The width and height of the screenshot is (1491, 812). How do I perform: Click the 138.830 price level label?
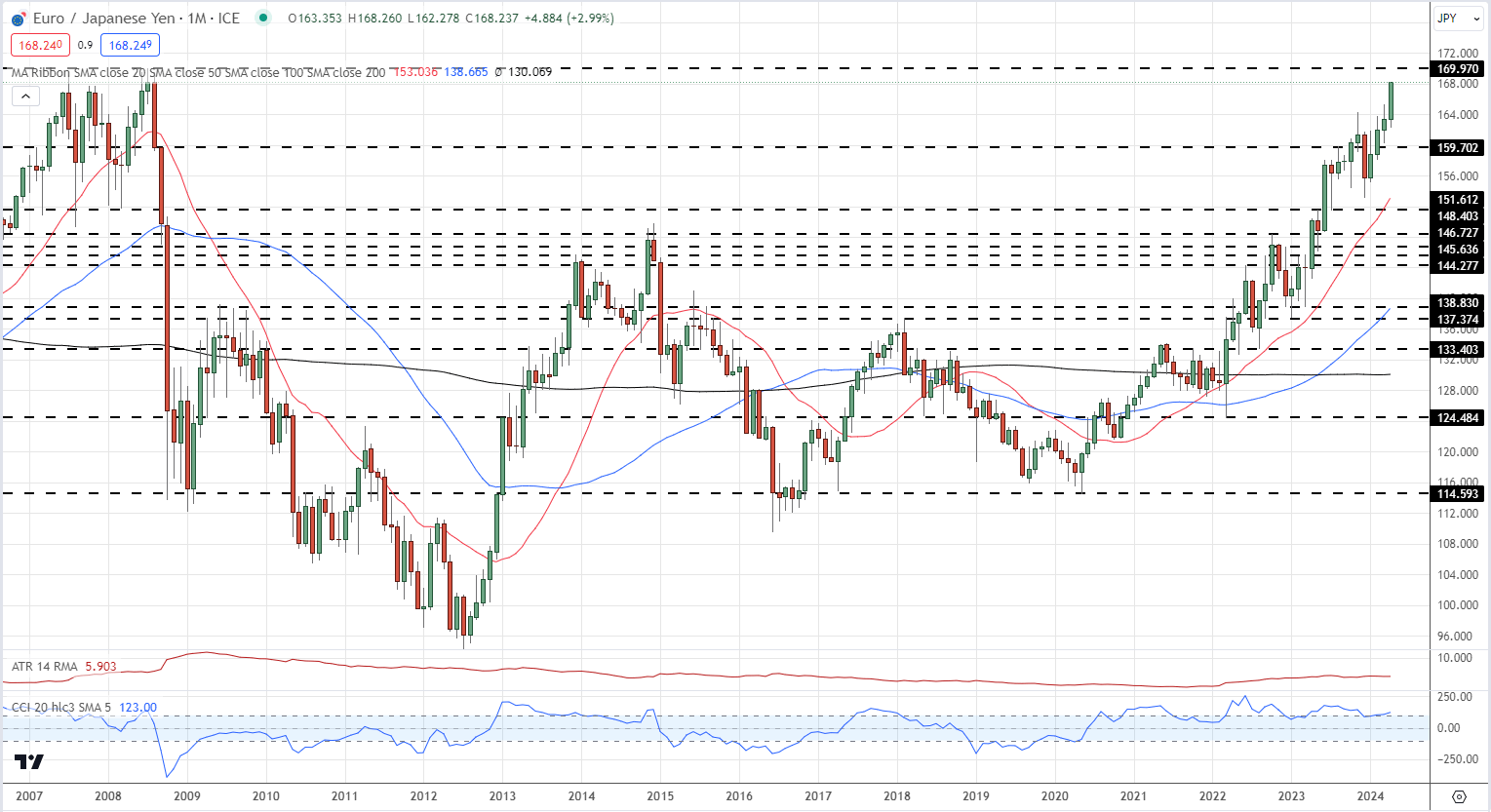[x=1458, y=303]
